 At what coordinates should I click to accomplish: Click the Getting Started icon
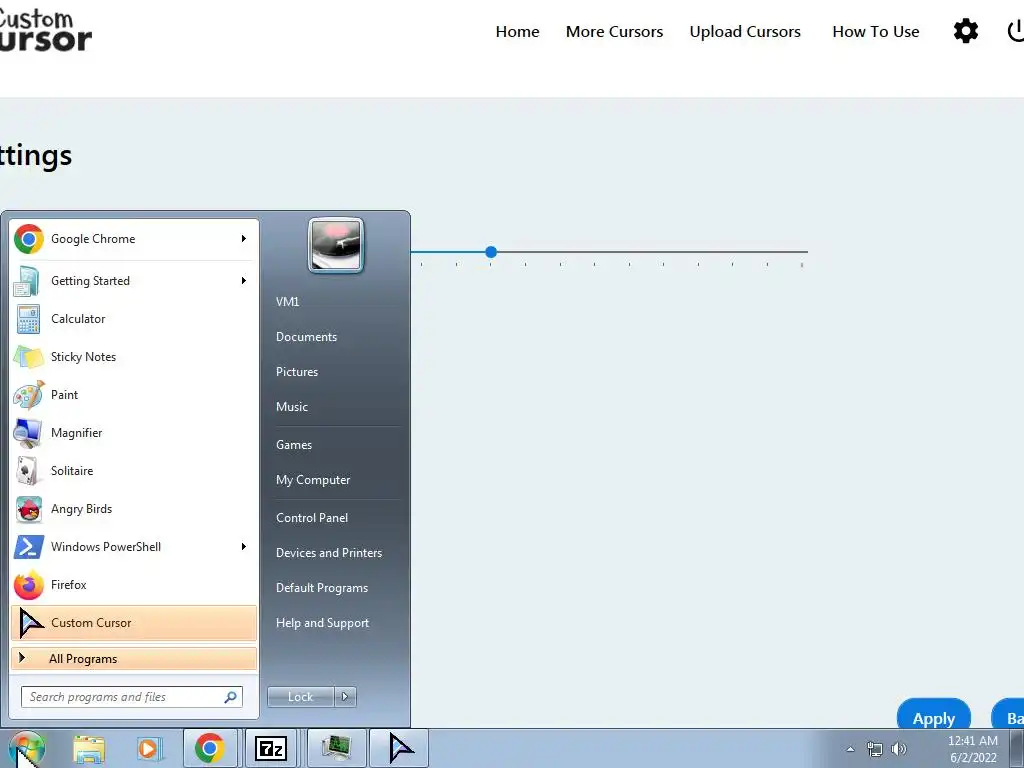pyautogui.click(x=27, y=281)
